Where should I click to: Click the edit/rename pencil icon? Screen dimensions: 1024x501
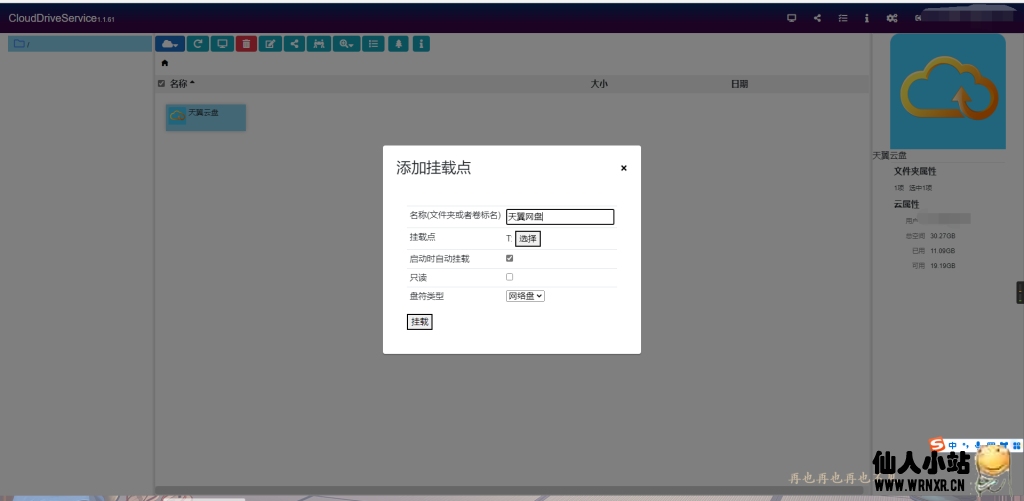270,44
